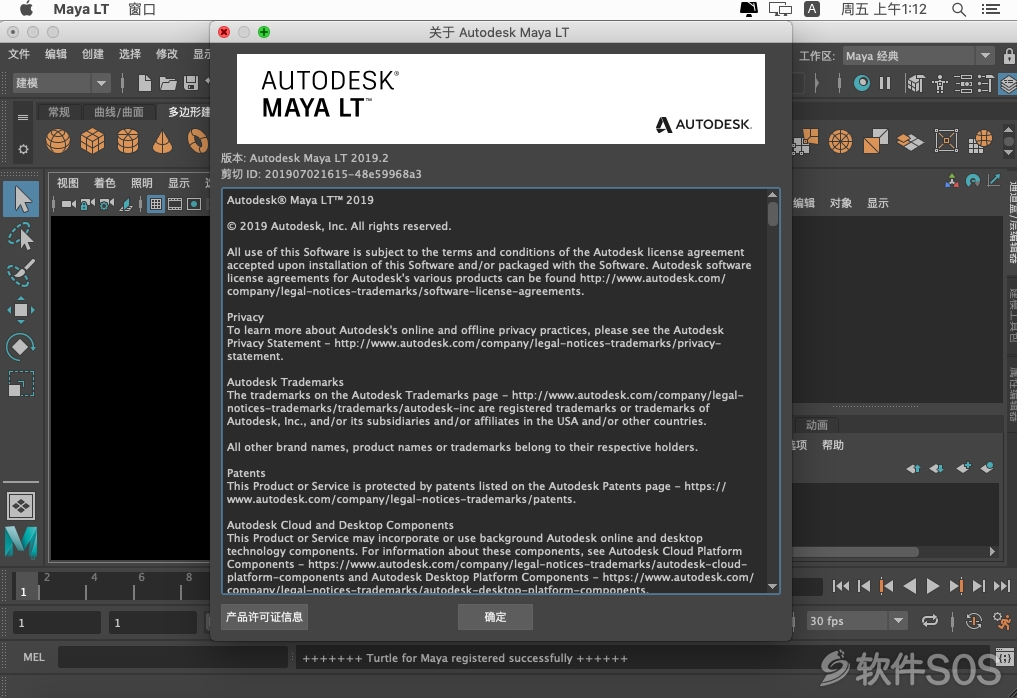Screen dimensions: 1017x698
Task: Toggle the workspace lock icon
Action: tap(1009, 55)
